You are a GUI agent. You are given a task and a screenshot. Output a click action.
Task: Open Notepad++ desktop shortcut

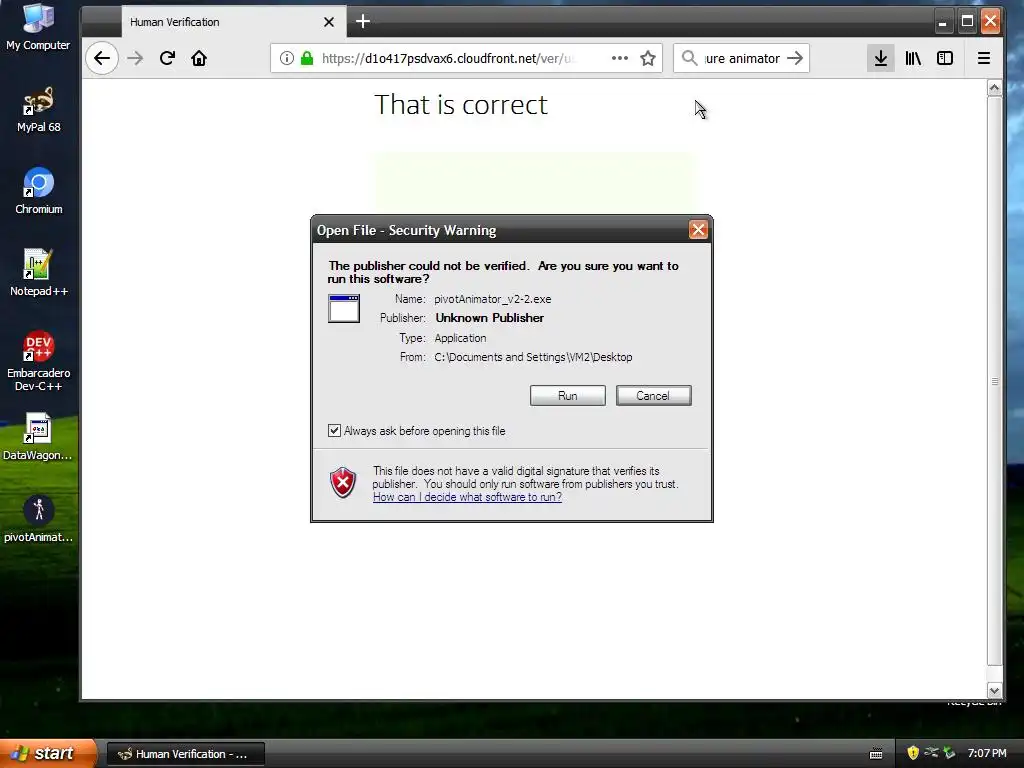(38, 274)
